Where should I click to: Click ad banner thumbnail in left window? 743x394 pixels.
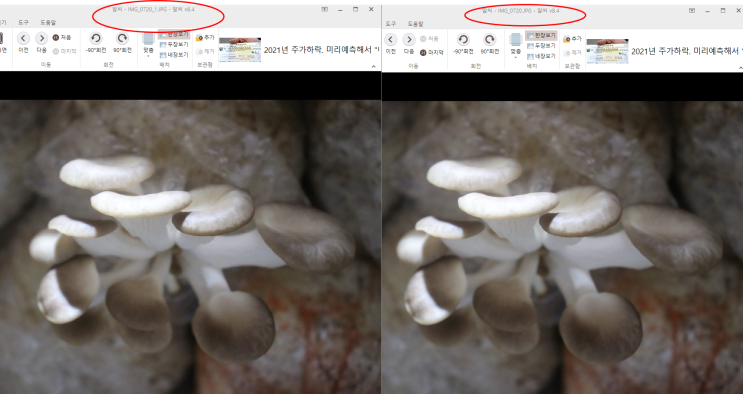point(240,50)
